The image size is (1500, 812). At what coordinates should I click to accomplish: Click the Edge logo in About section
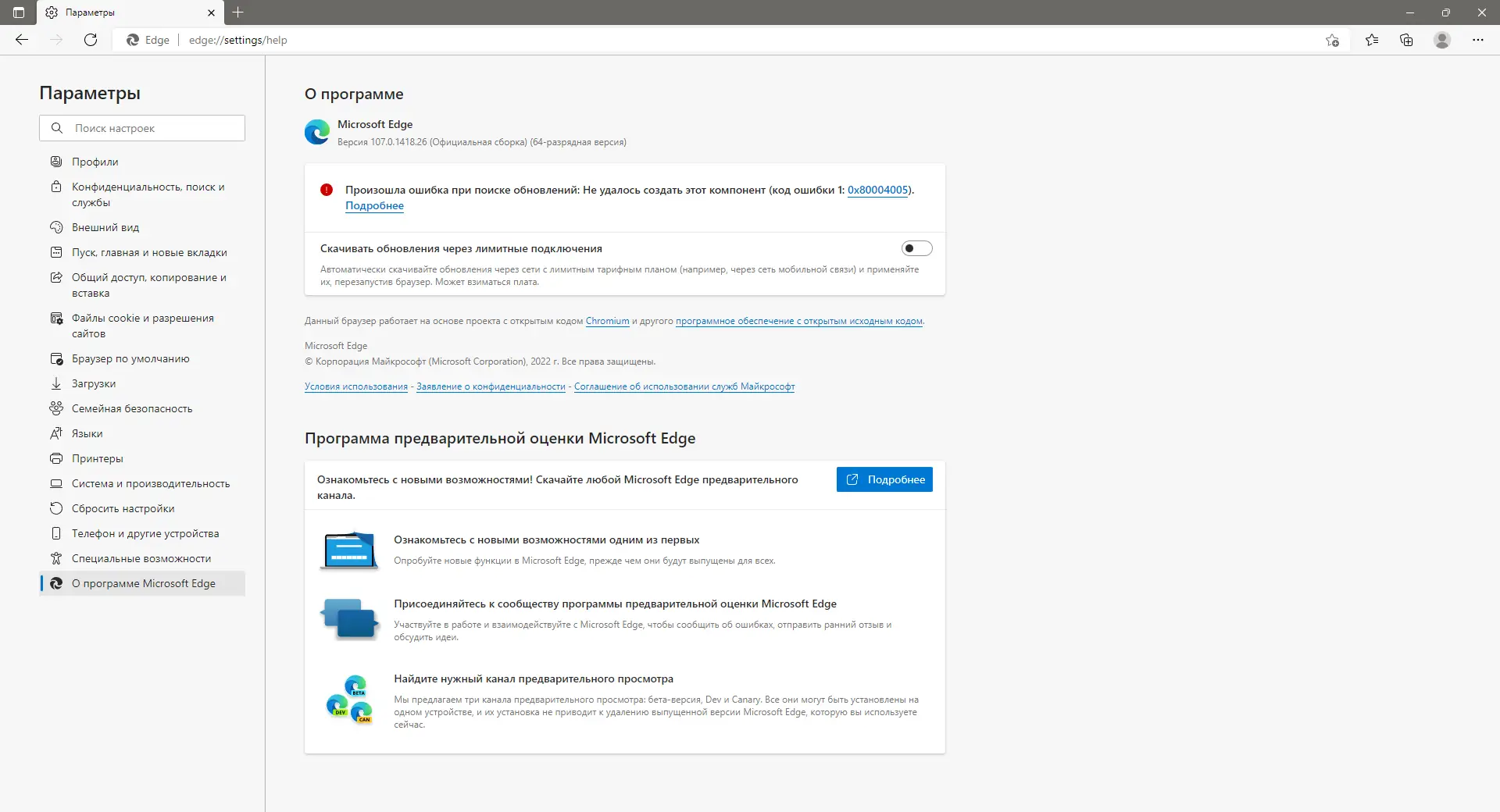tap(317, 132)
